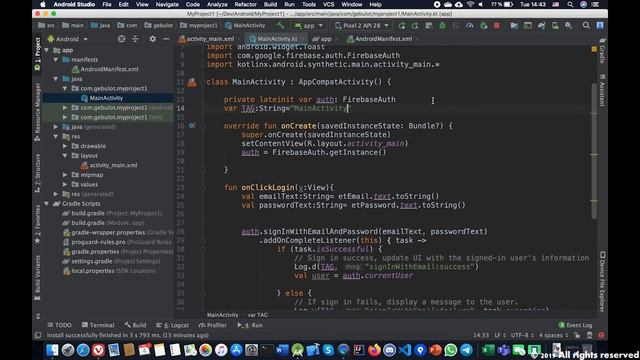Open Vivaldi browser from the dock
Viewport: 640px width, 360px height.
tap(98, 350)
